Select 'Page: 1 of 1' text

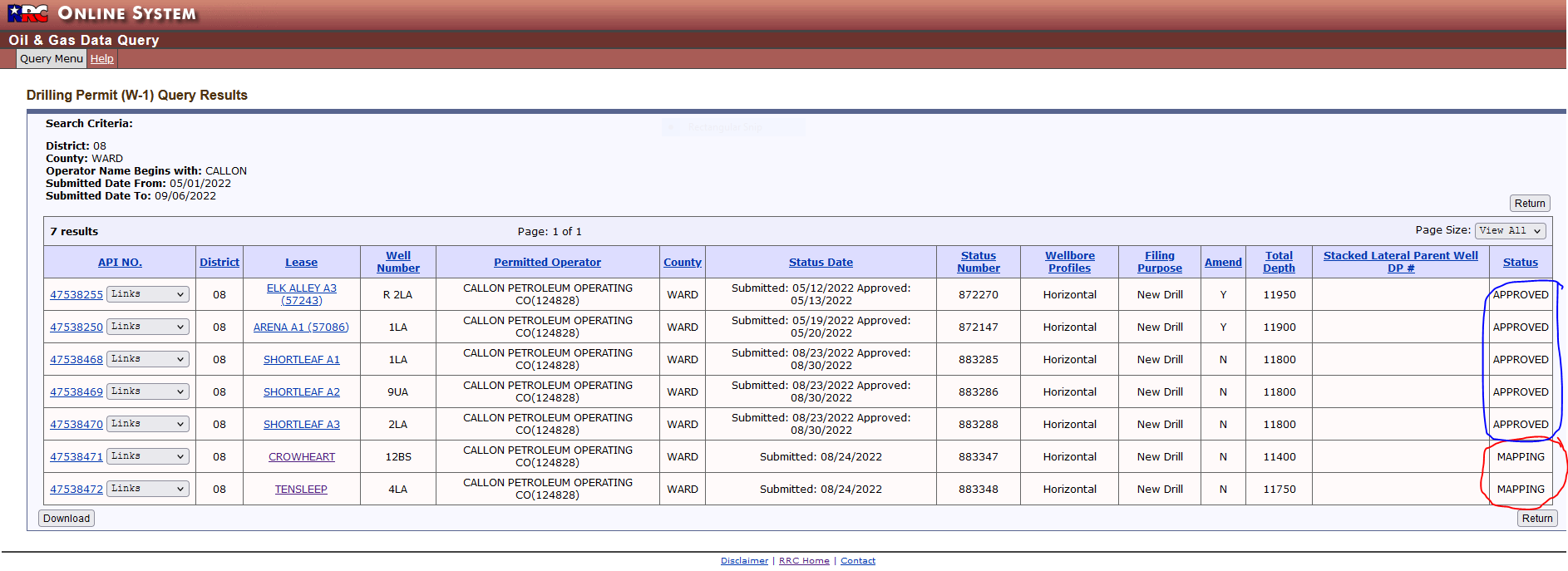coord(550,232)
